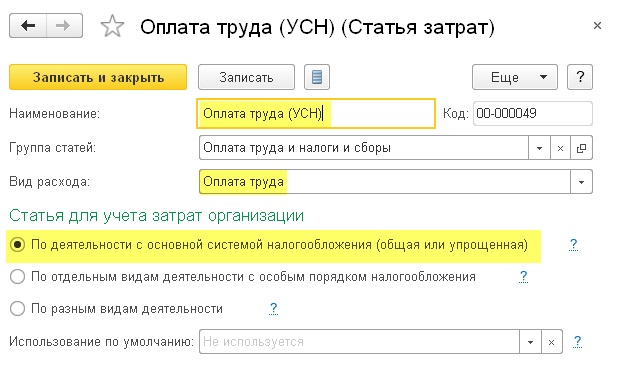This screenshot has height=391, width=641.
Task: Clear the Группа статей value
Action: 560,148
